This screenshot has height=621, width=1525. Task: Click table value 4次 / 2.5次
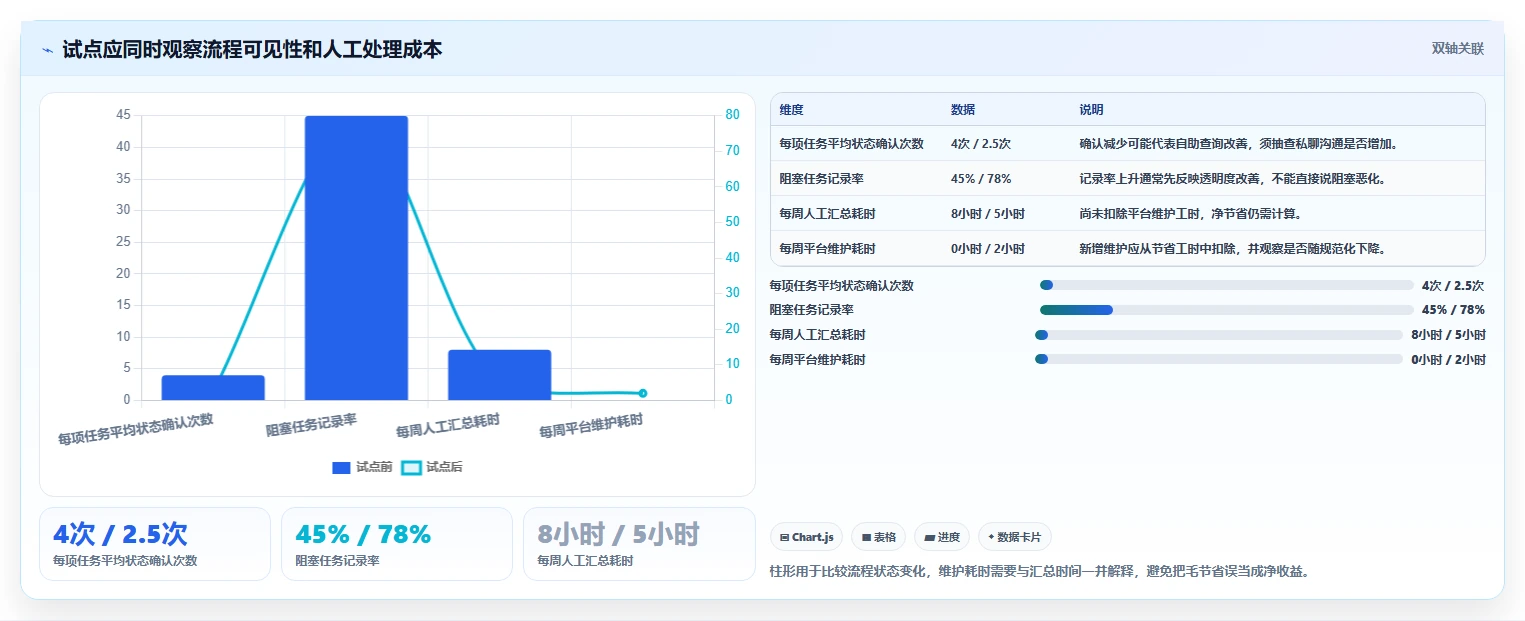click(981, 144)
